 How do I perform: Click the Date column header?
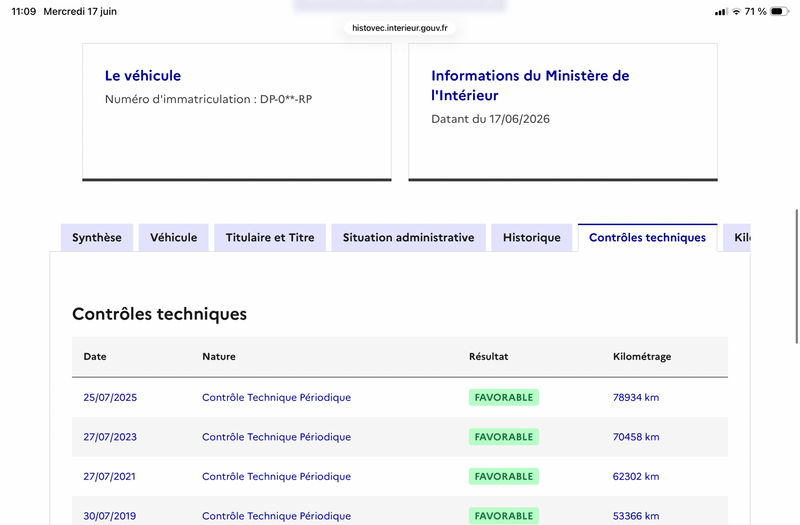[x=95, y=357]
